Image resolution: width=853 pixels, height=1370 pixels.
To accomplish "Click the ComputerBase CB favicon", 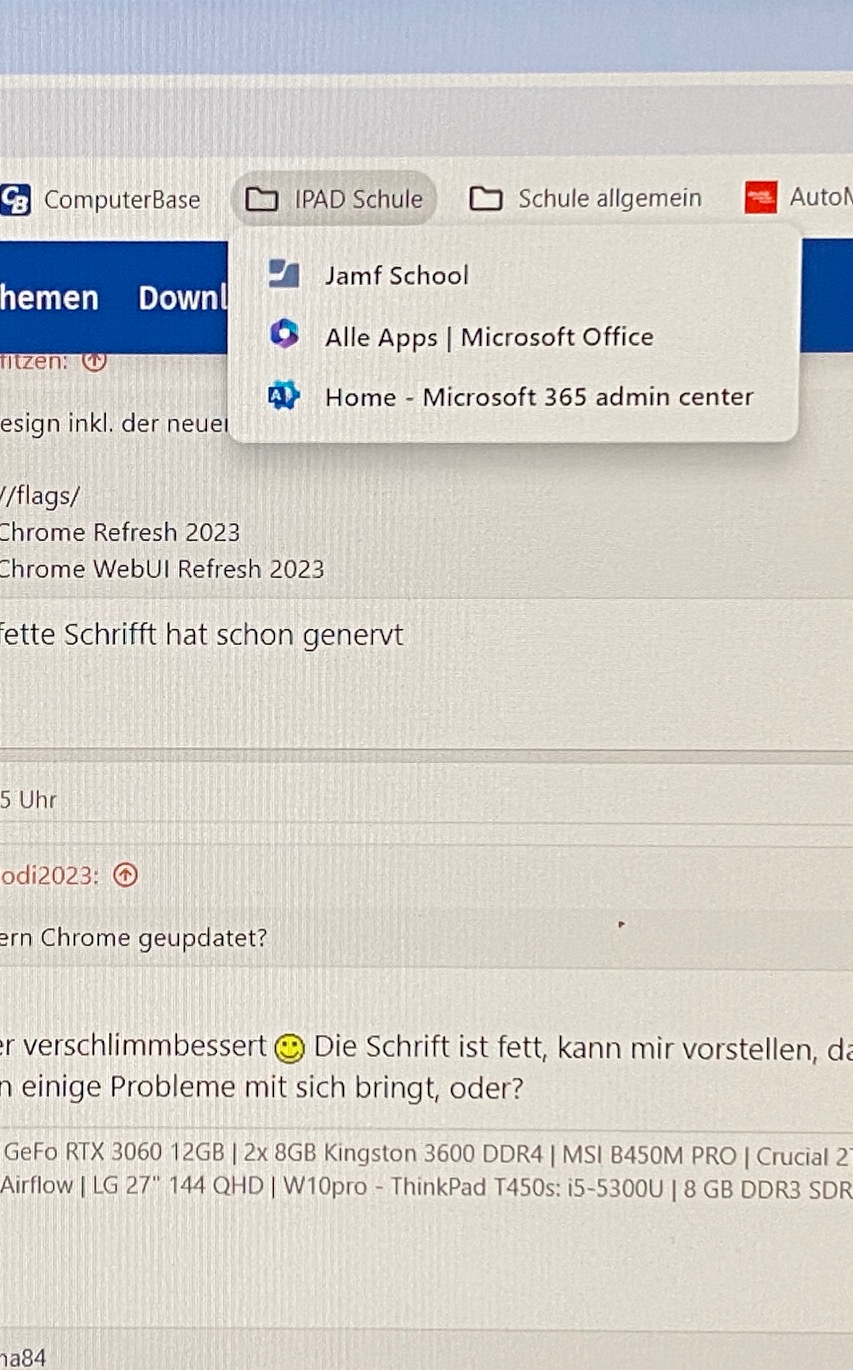I will pyautogui.click(x=15, y=199).
